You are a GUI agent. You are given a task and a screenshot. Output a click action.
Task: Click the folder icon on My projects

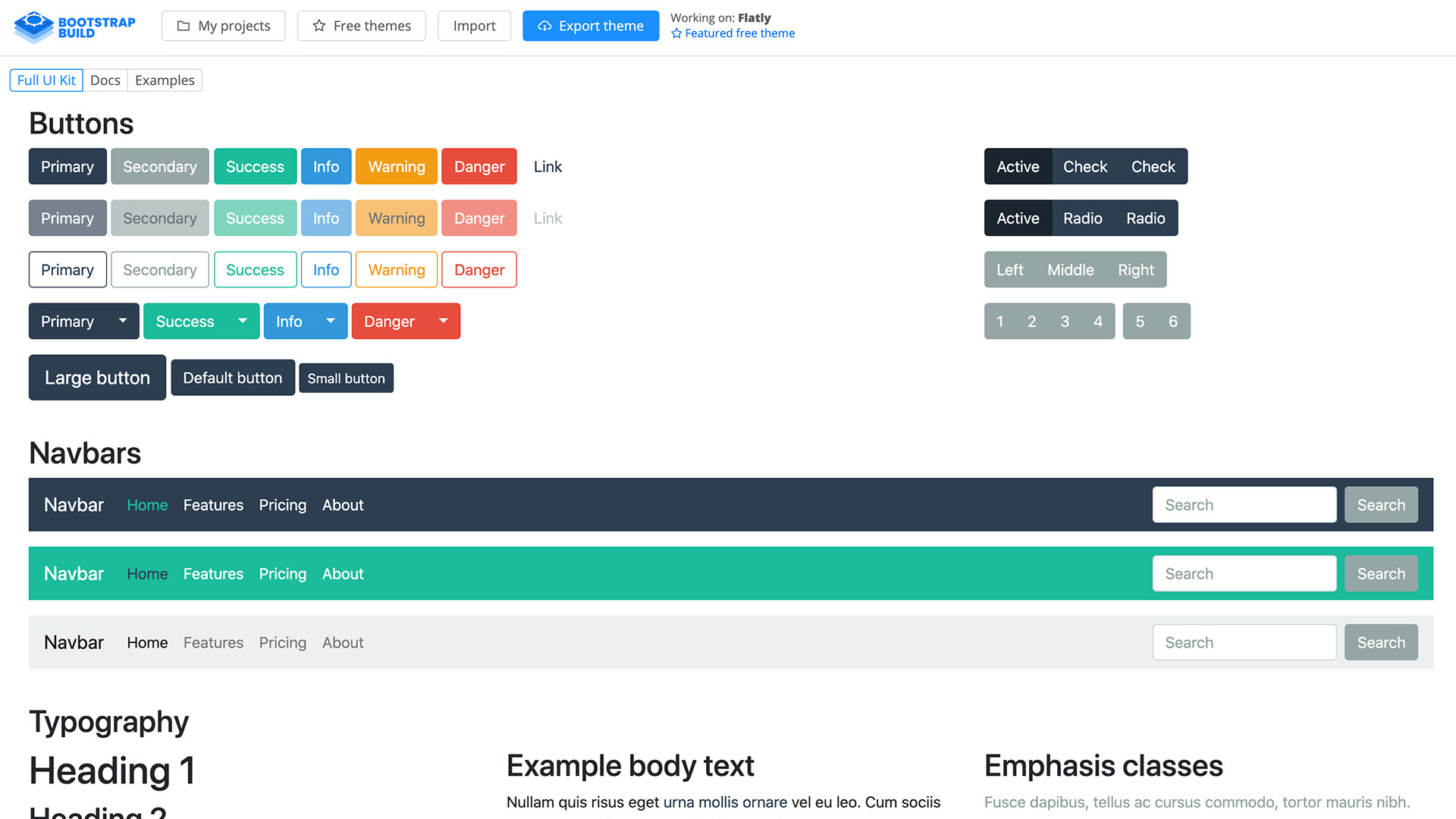(x=182, y=25)
